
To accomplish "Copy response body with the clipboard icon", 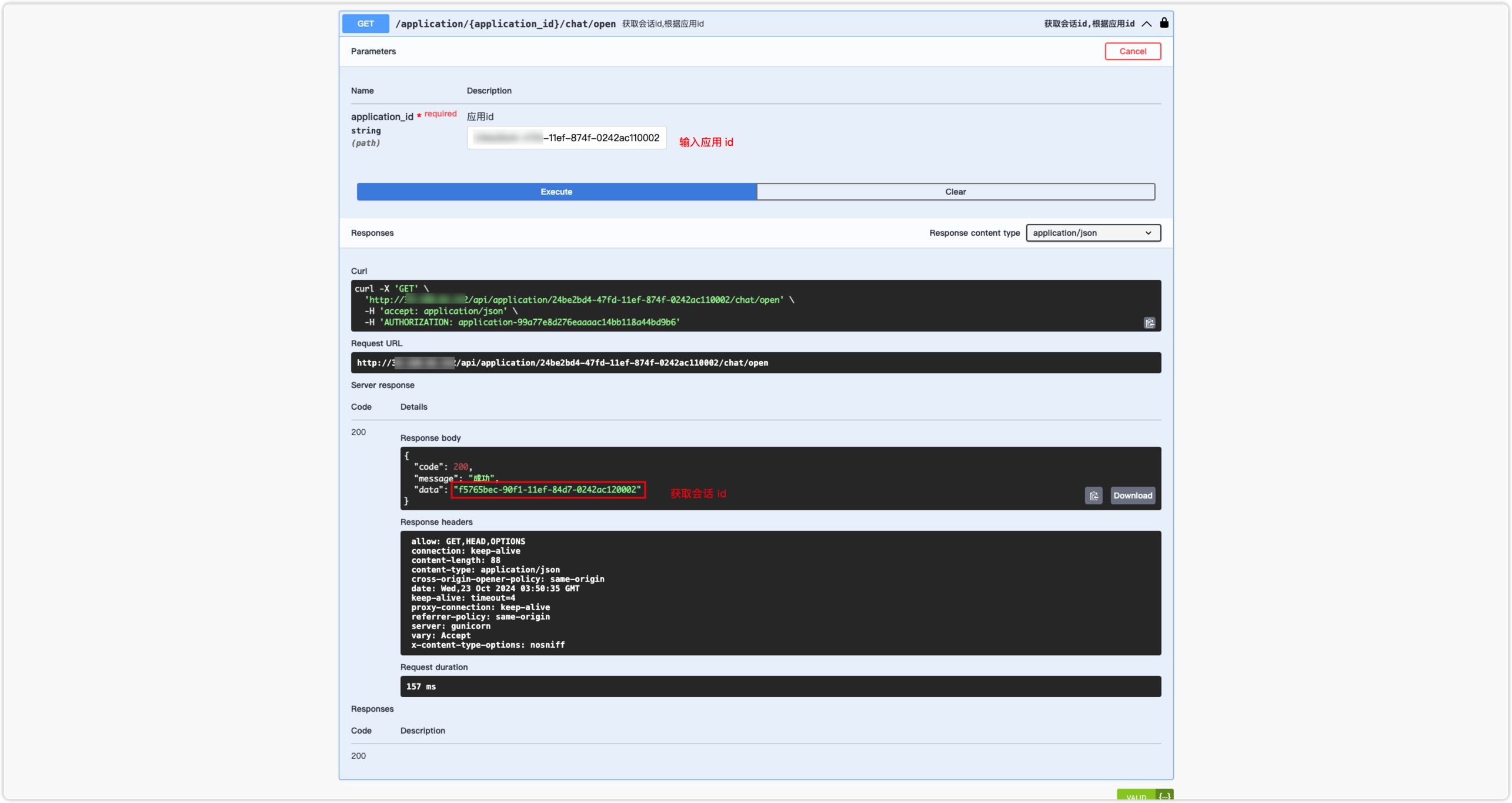I will [1093, 496].
